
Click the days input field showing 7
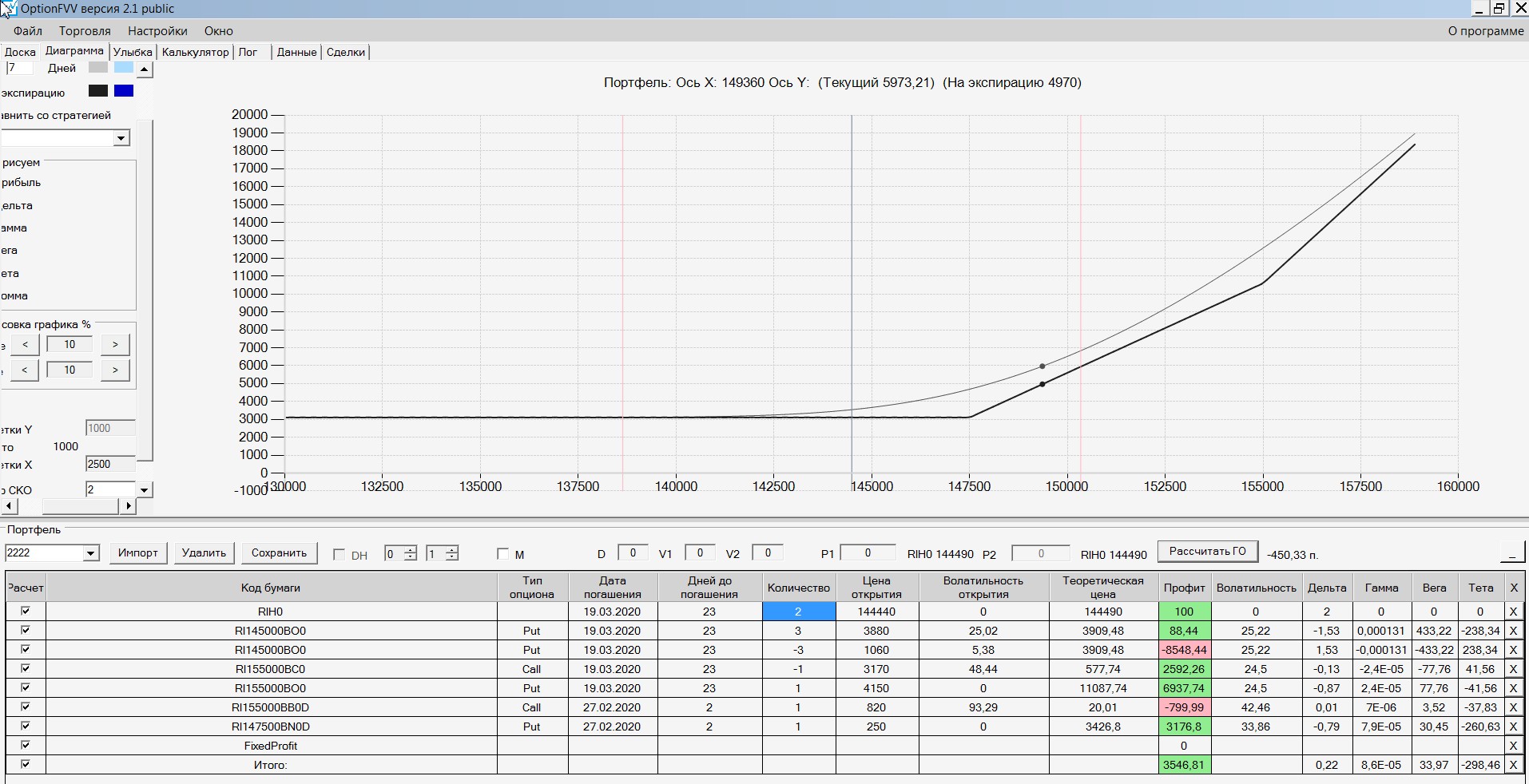click(x=19, y=68)
